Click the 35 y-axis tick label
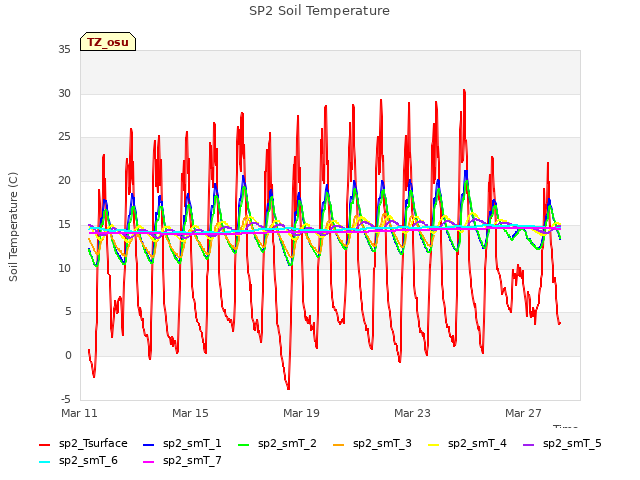This screenshot has height=480, width=640. pyautogui.click(x=64, y=49)
